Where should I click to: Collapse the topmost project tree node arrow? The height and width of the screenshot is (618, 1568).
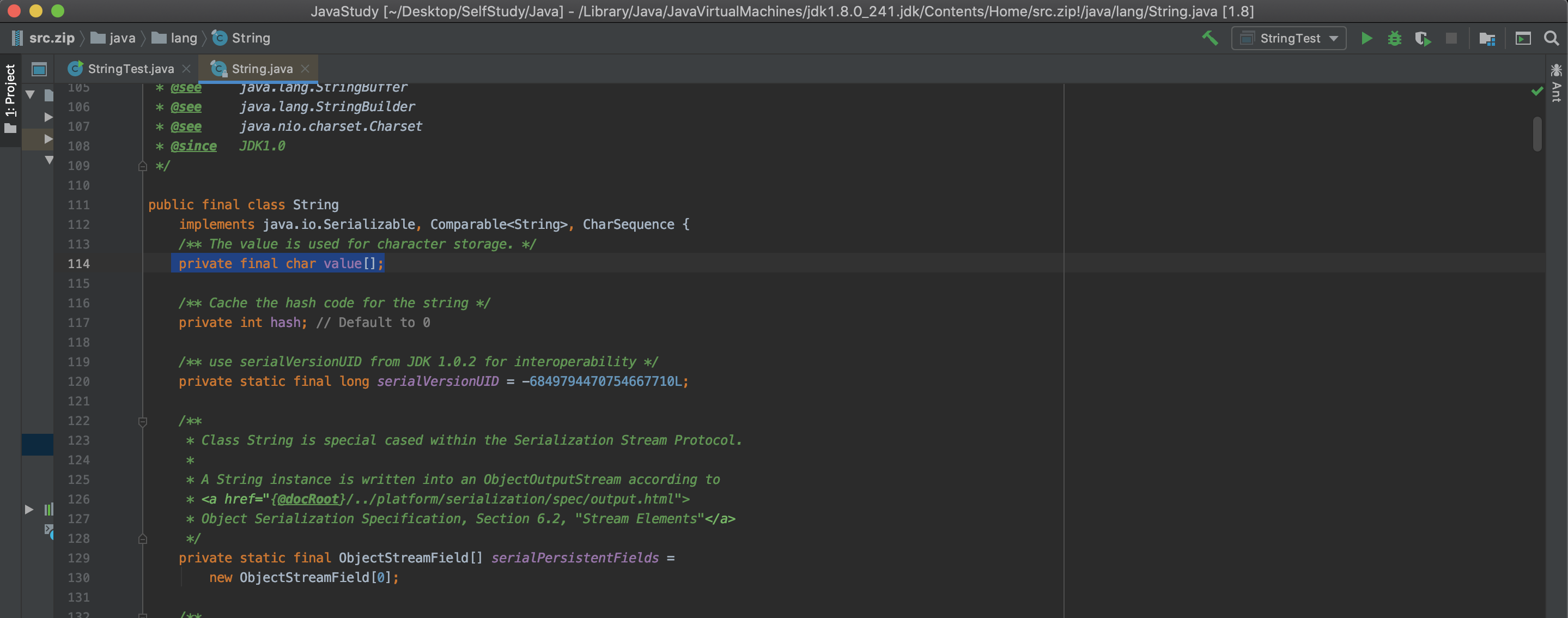click(x=30, y=94)
